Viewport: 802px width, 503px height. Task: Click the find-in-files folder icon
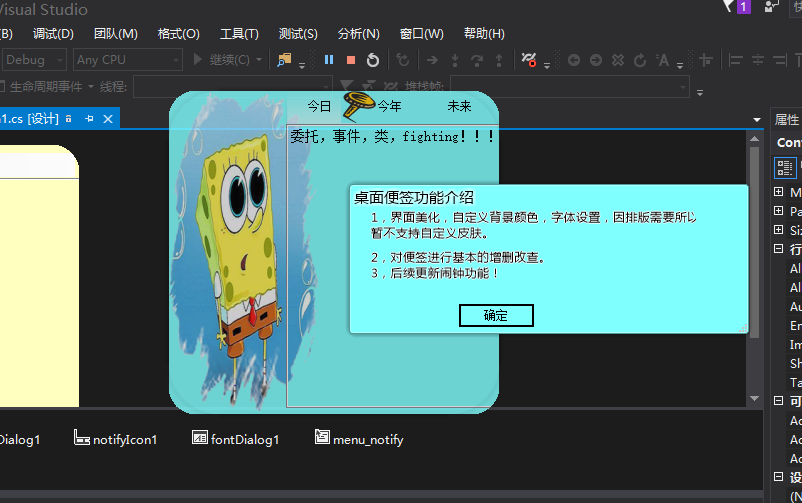[284, 60]
